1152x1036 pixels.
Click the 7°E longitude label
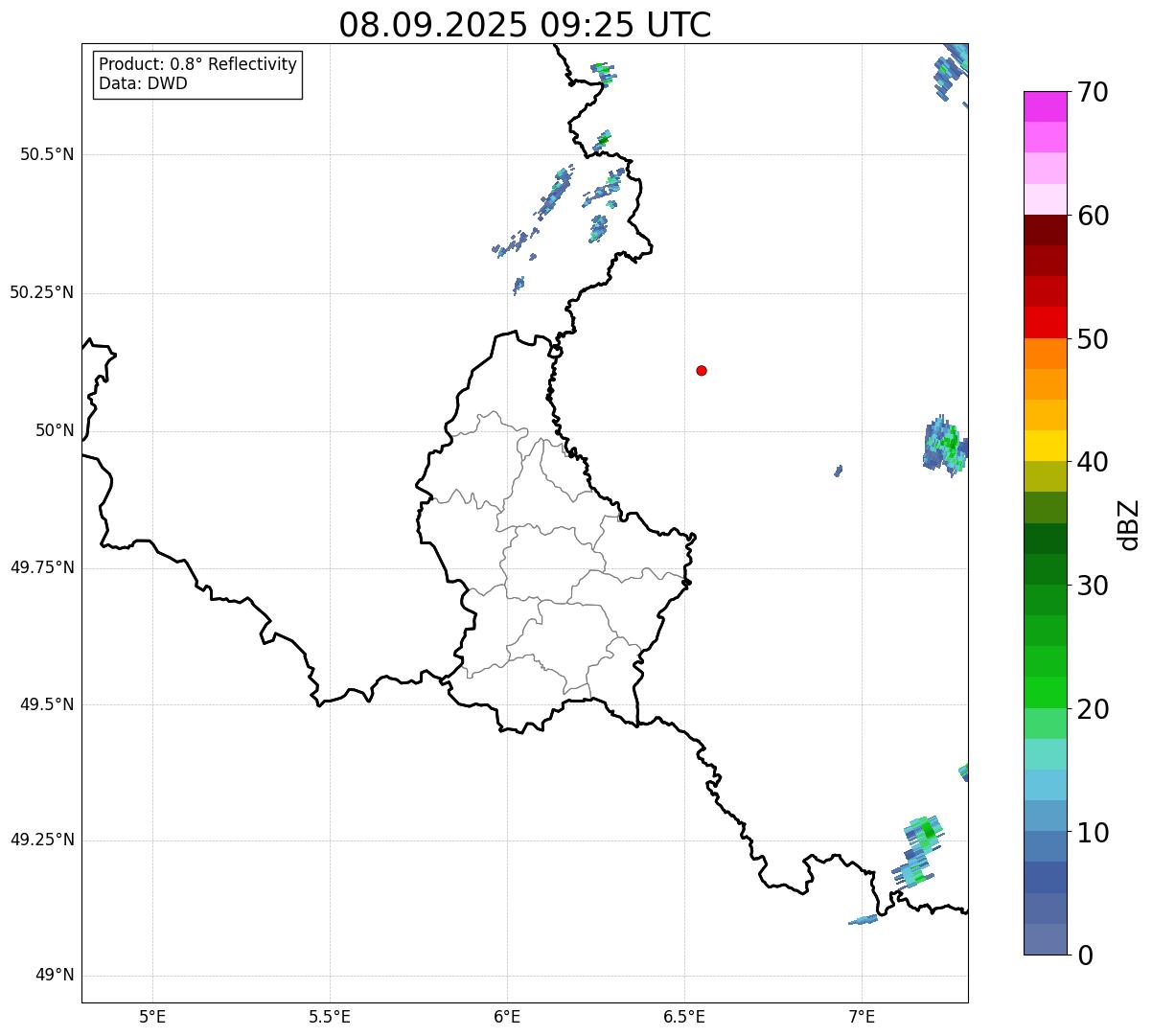tap(862, 1016)
